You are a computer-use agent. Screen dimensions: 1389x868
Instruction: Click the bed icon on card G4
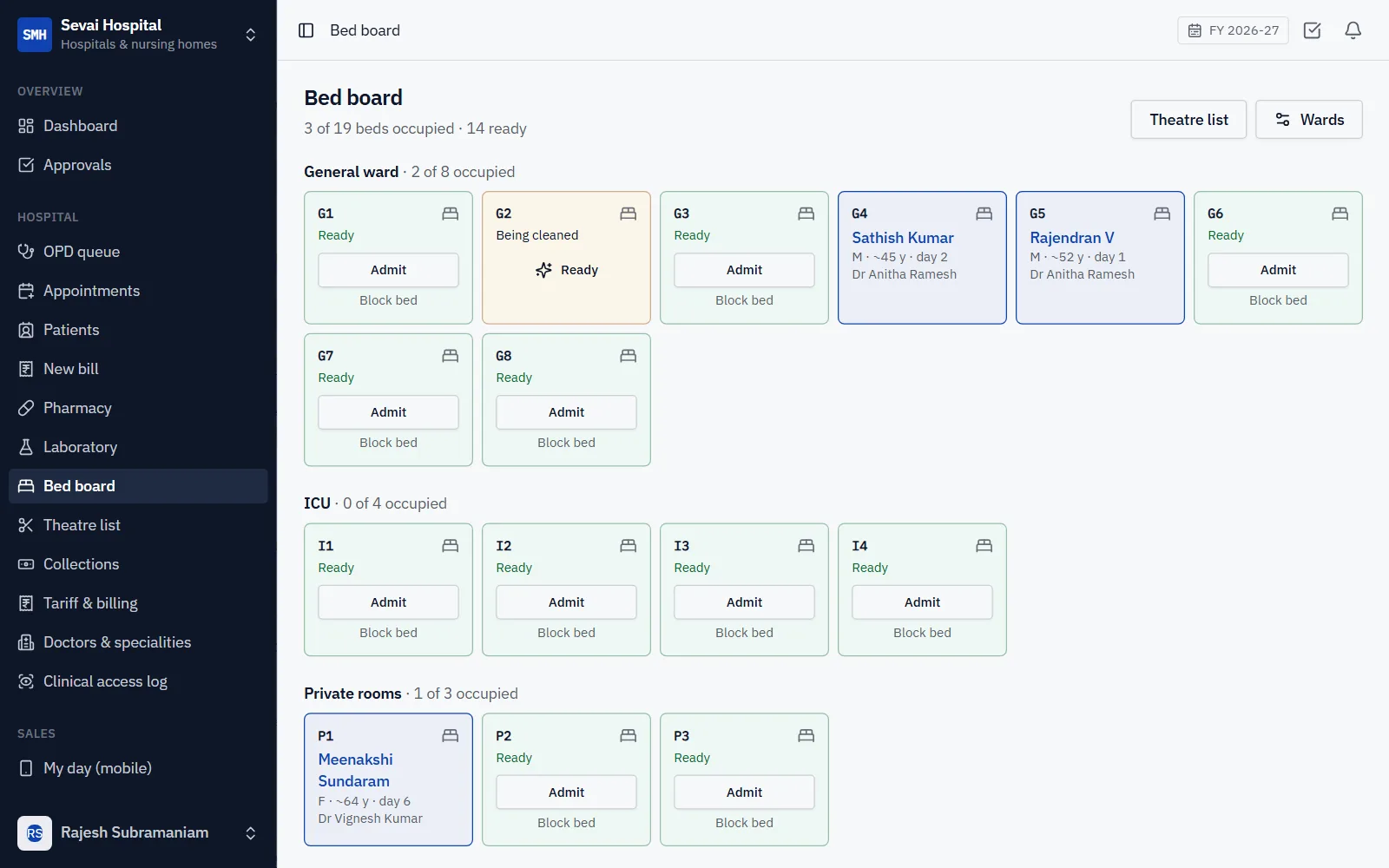pos(984,214)
